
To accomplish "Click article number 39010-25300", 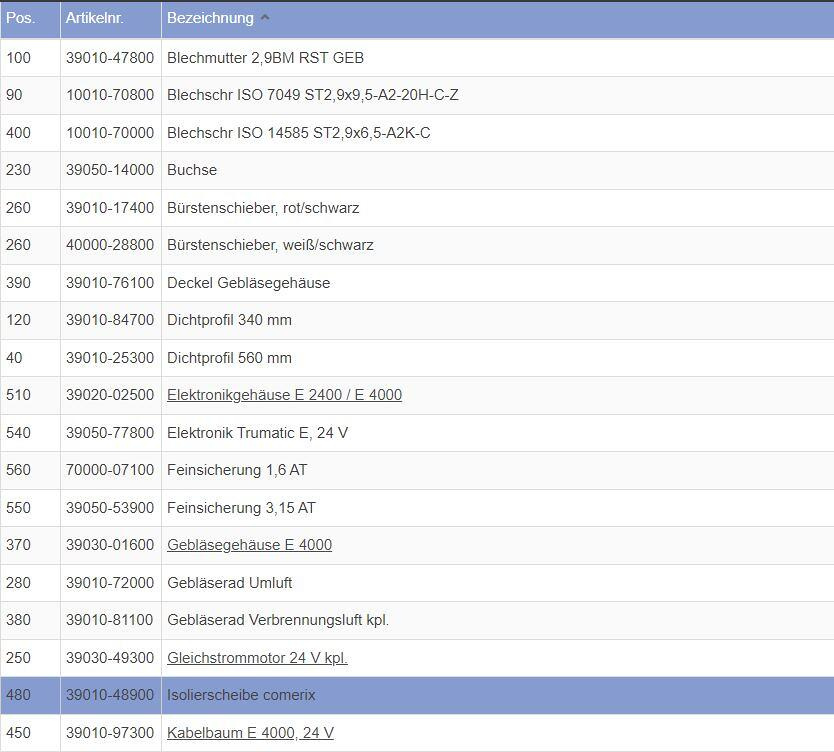I will (x=110, y=358).
